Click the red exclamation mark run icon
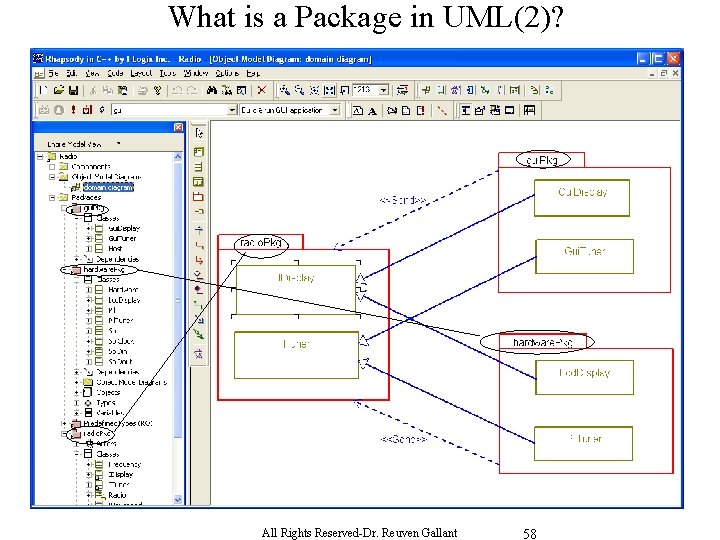The image size is (720, 540). pyautogui.click(x=73, y=110)
